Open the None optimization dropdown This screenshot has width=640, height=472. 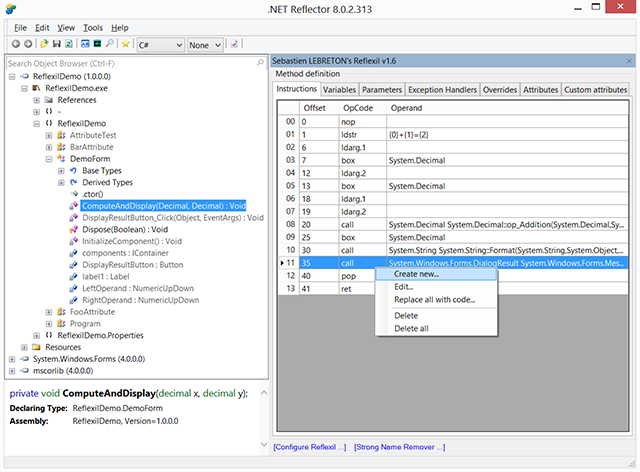point(204,45)
